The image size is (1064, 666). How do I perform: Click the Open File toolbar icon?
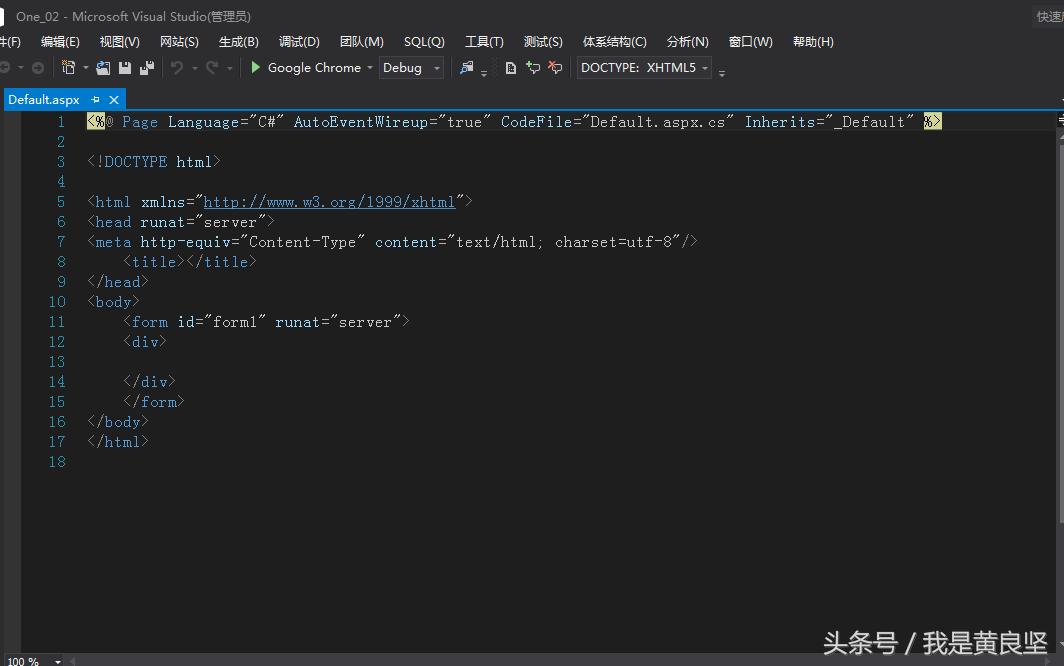click(103, 67)
